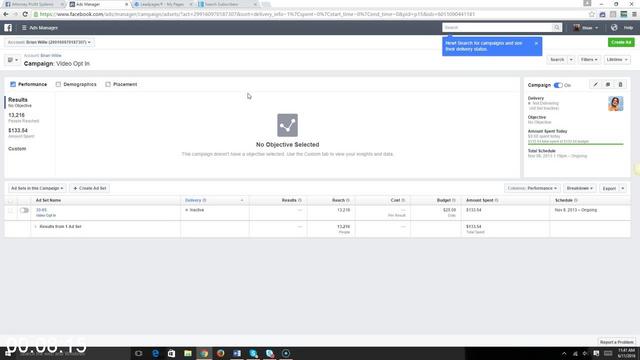Expand the arrow next to Search

[571, 60]
